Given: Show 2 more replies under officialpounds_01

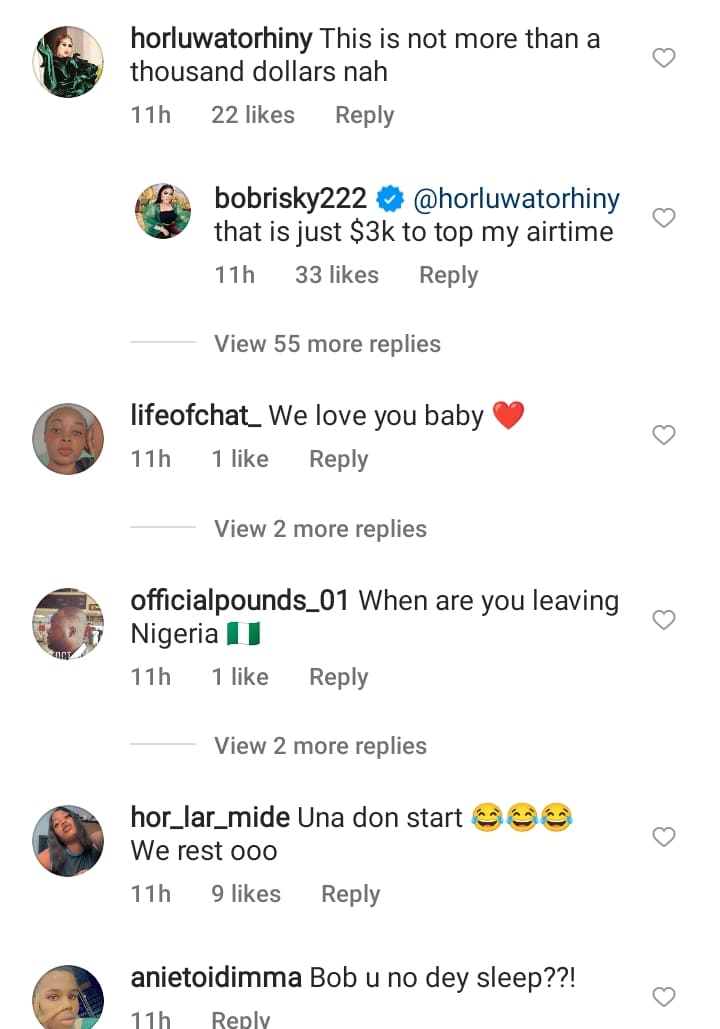Looking at the screenshot, I should point(320,746).
